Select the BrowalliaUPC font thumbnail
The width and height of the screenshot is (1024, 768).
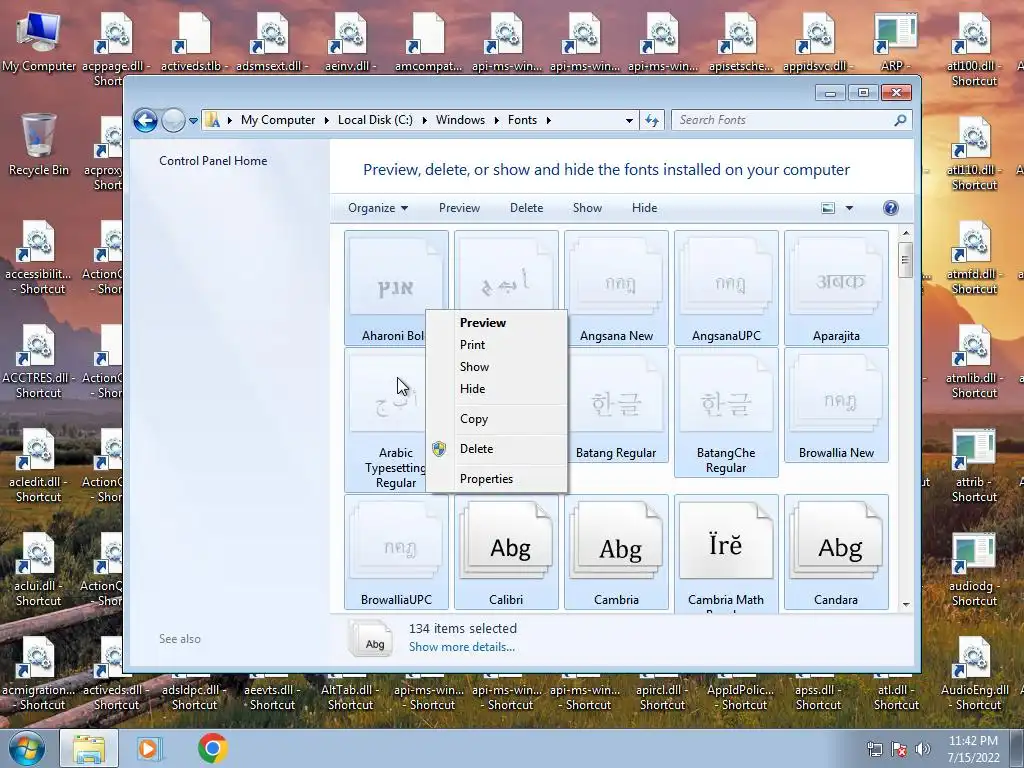[x=396, y=552]
